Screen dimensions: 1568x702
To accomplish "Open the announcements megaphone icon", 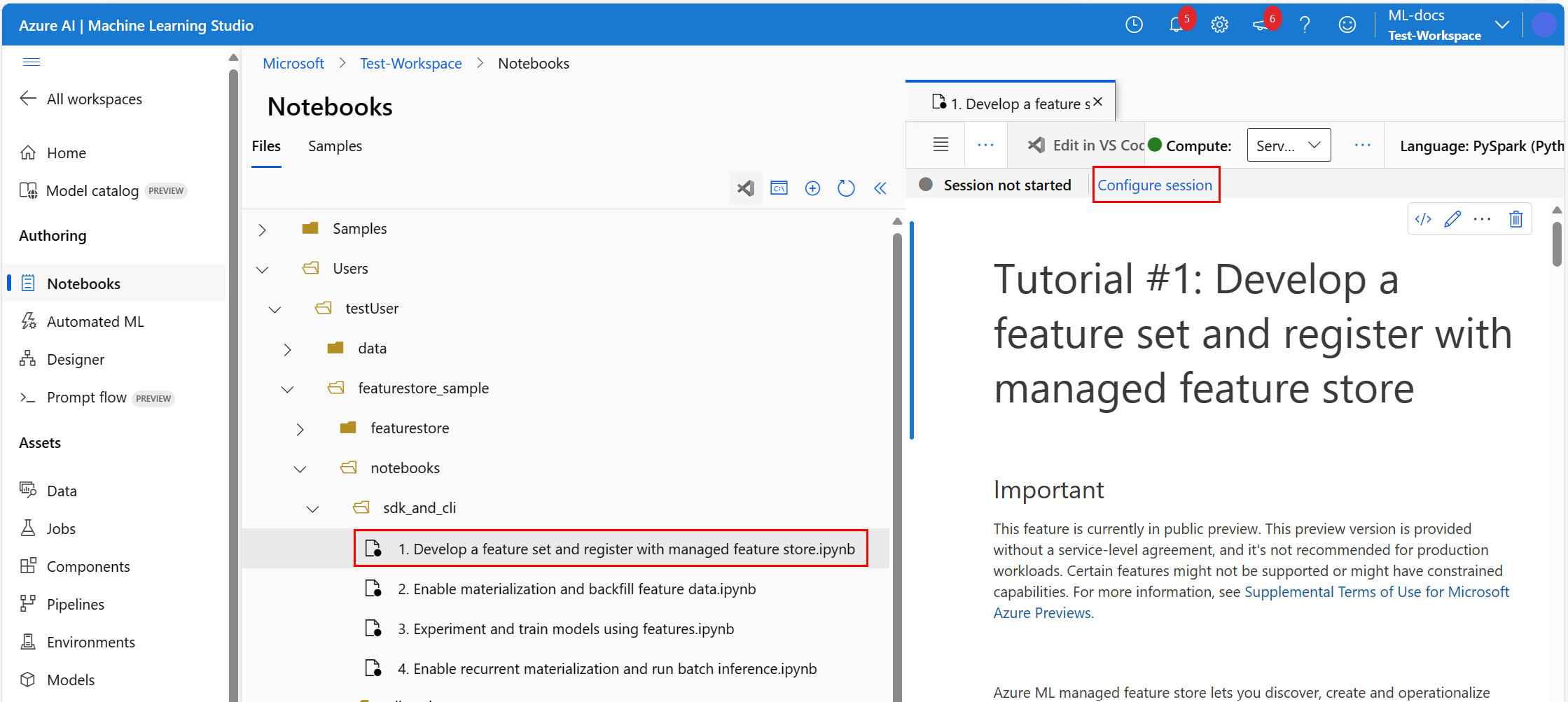I will tap(1261, 25).
